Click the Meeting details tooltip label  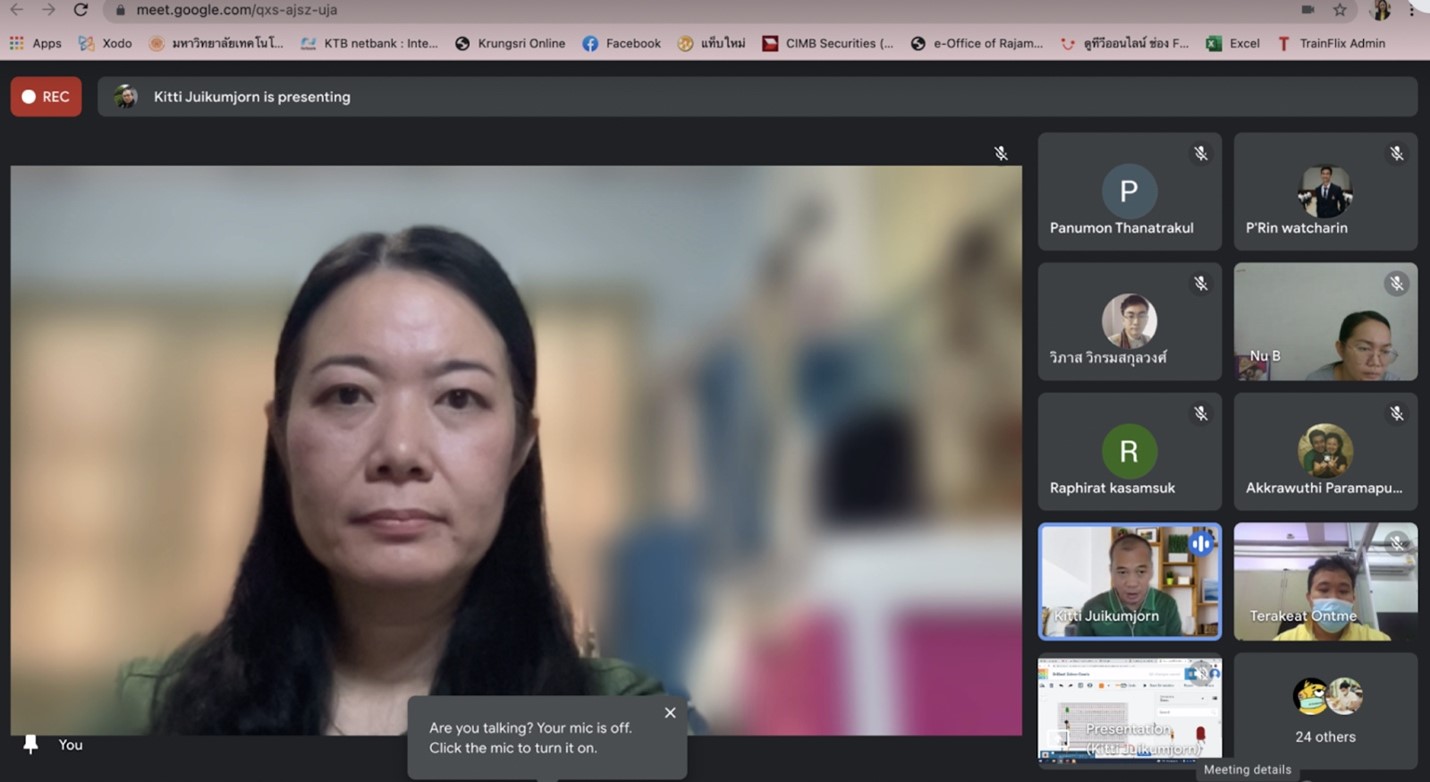tap(1247, 770)
